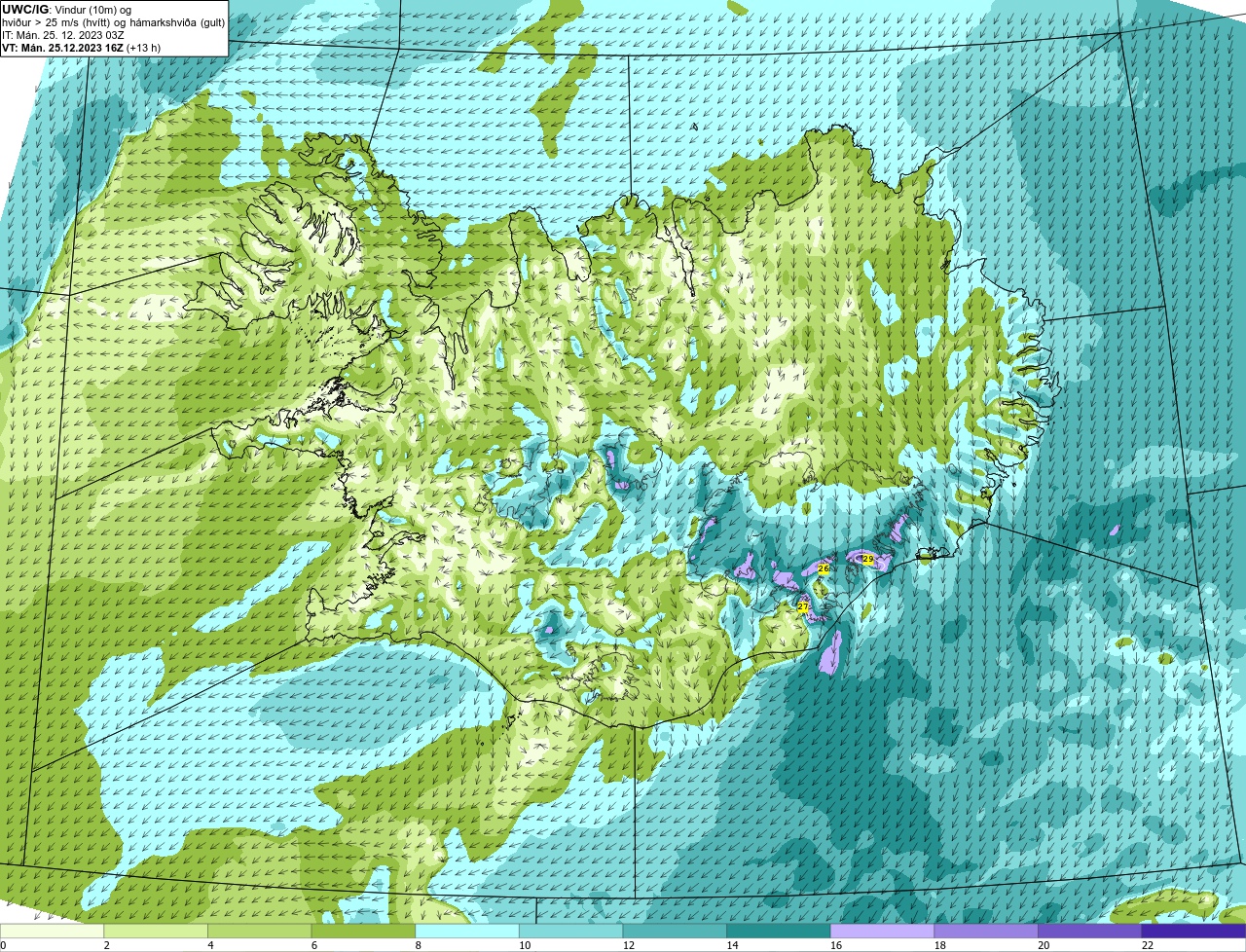Click the 0–2 m/s pale yellow legend swatch
The width and height of the screenshot is (1246, 952).
pyautogui.click(x=52, y=931)
